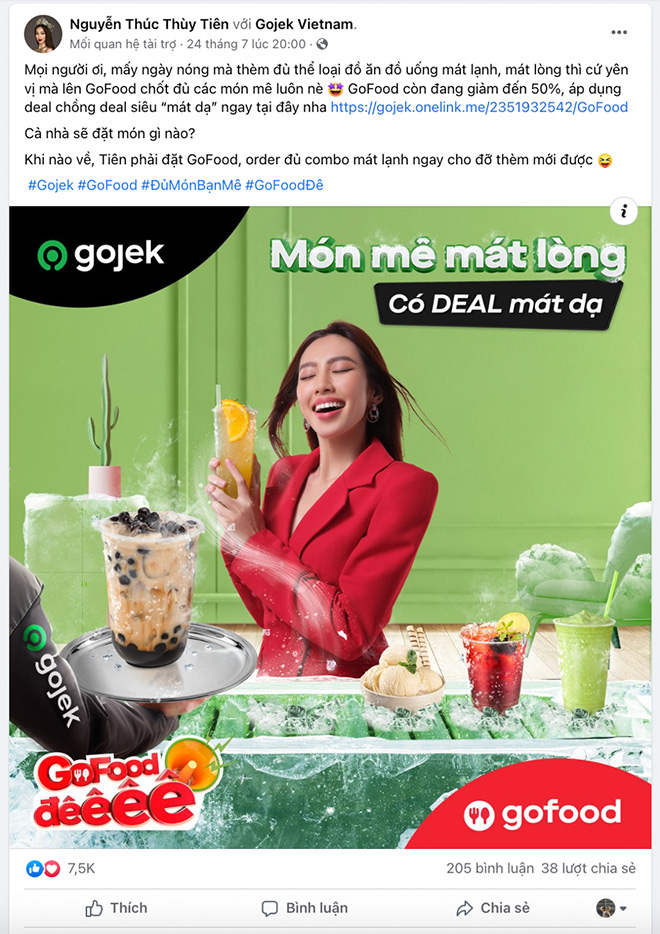
Task: Open the blue like reaction icon
Action: click(34, 869)
